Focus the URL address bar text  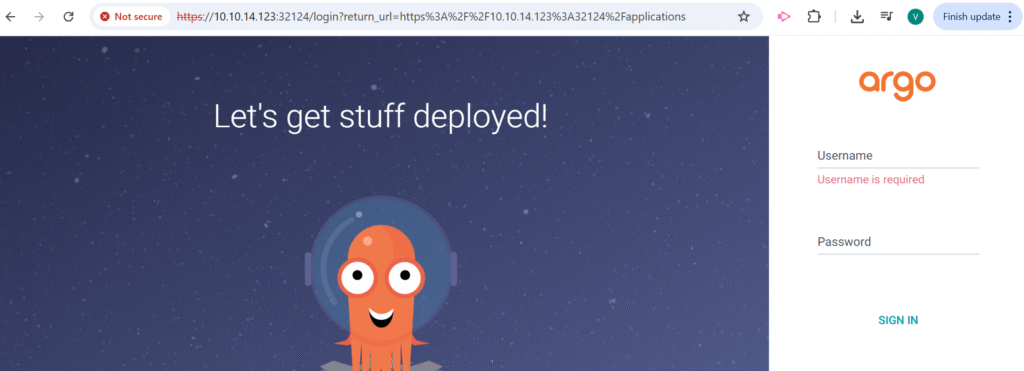tap(431, 17)
